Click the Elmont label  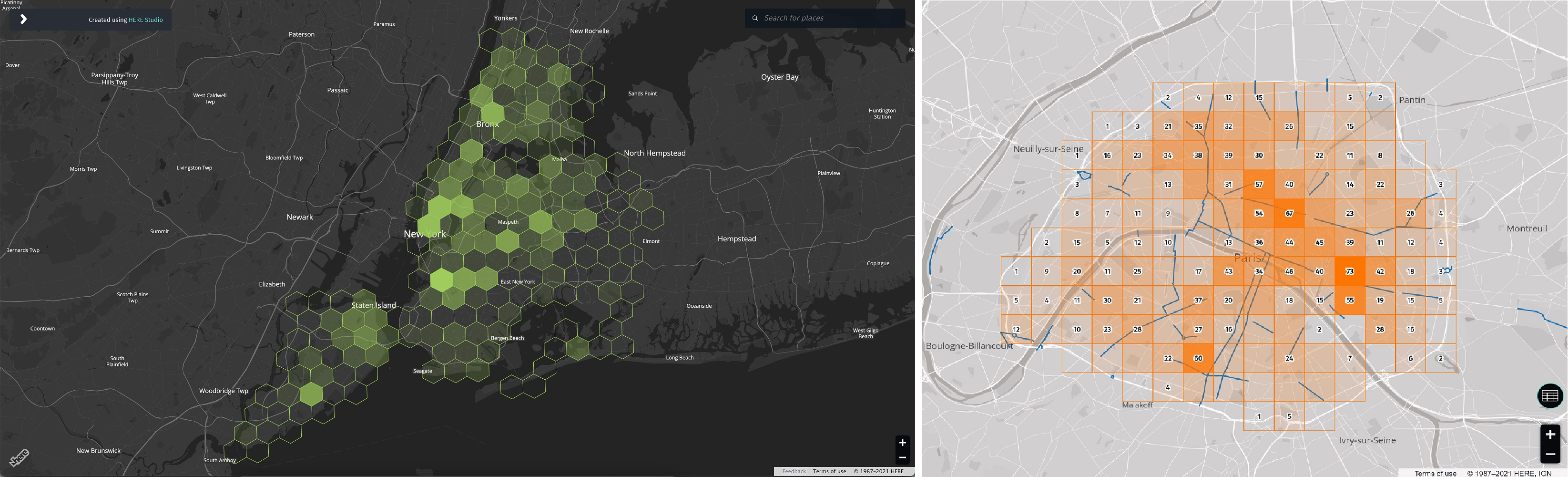[651, 242]
